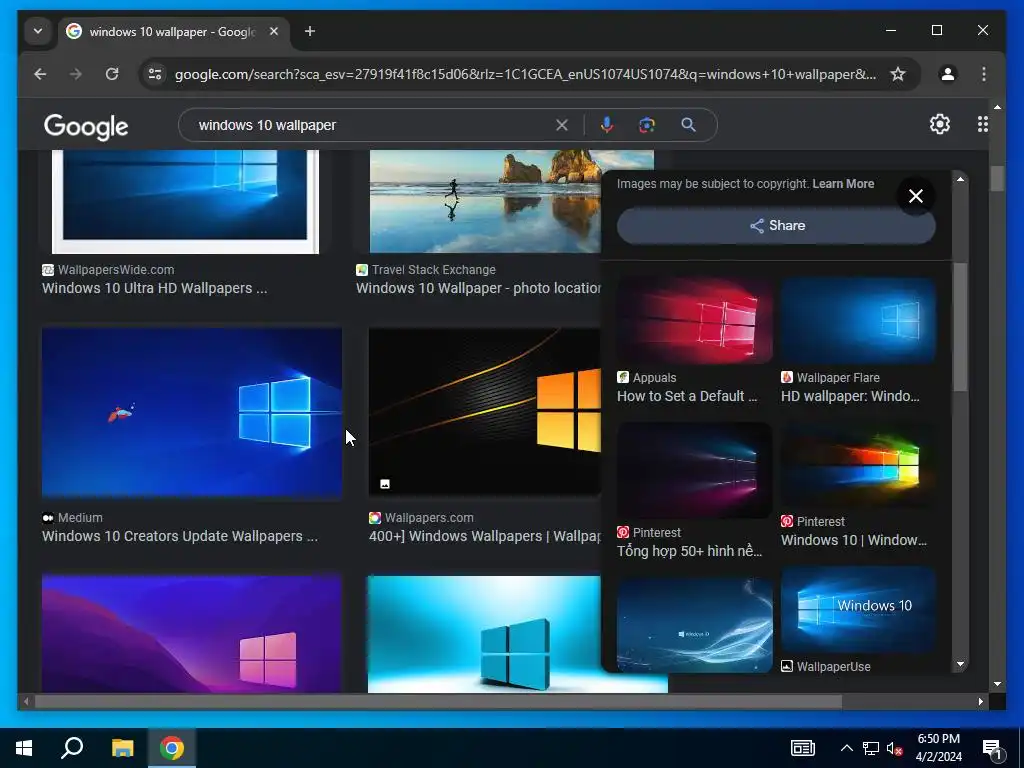Click the preview panel scroll down arrow
The width and height of the screenshot is (1024, 768).
tap(960, 664)
